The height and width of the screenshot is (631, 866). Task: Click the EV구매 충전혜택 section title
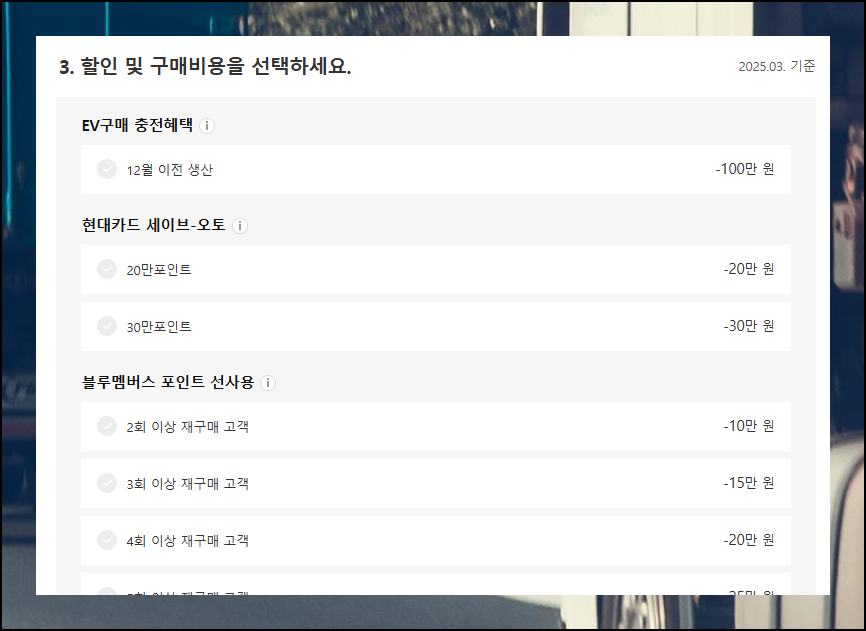pos(137,125)
